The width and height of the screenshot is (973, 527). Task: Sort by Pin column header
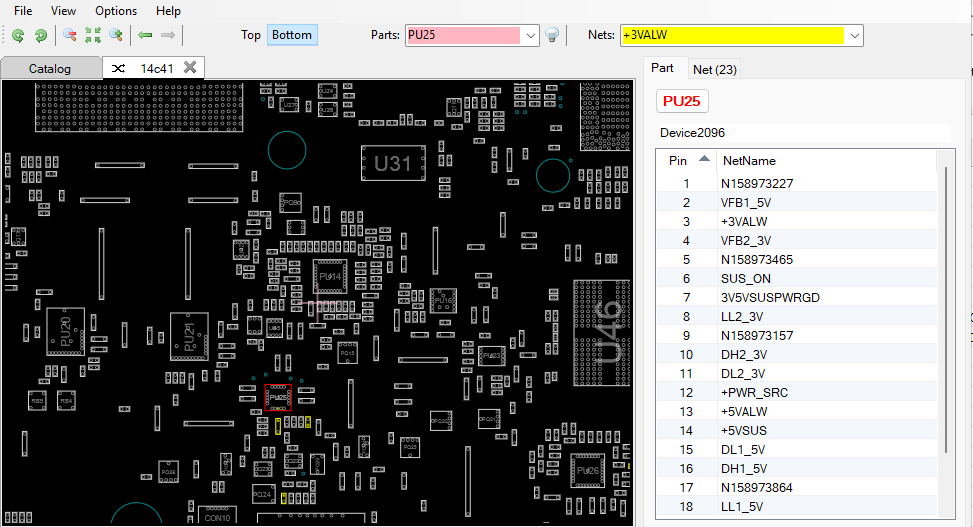(679, 160)
